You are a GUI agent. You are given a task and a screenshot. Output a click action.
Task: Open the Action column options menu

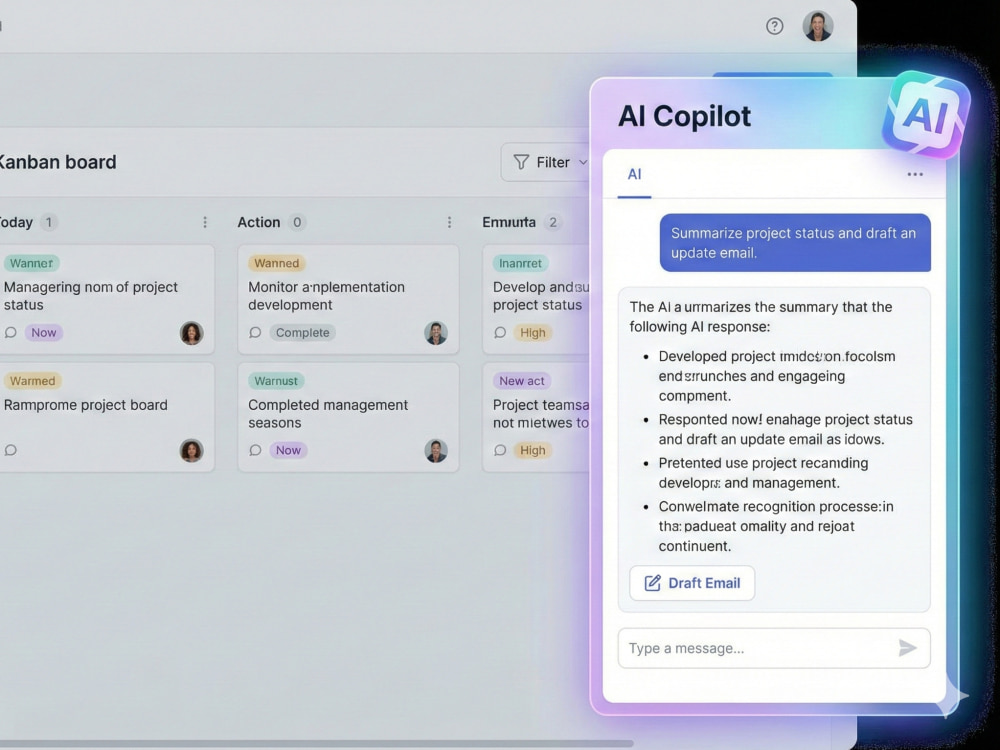(449, 222)
